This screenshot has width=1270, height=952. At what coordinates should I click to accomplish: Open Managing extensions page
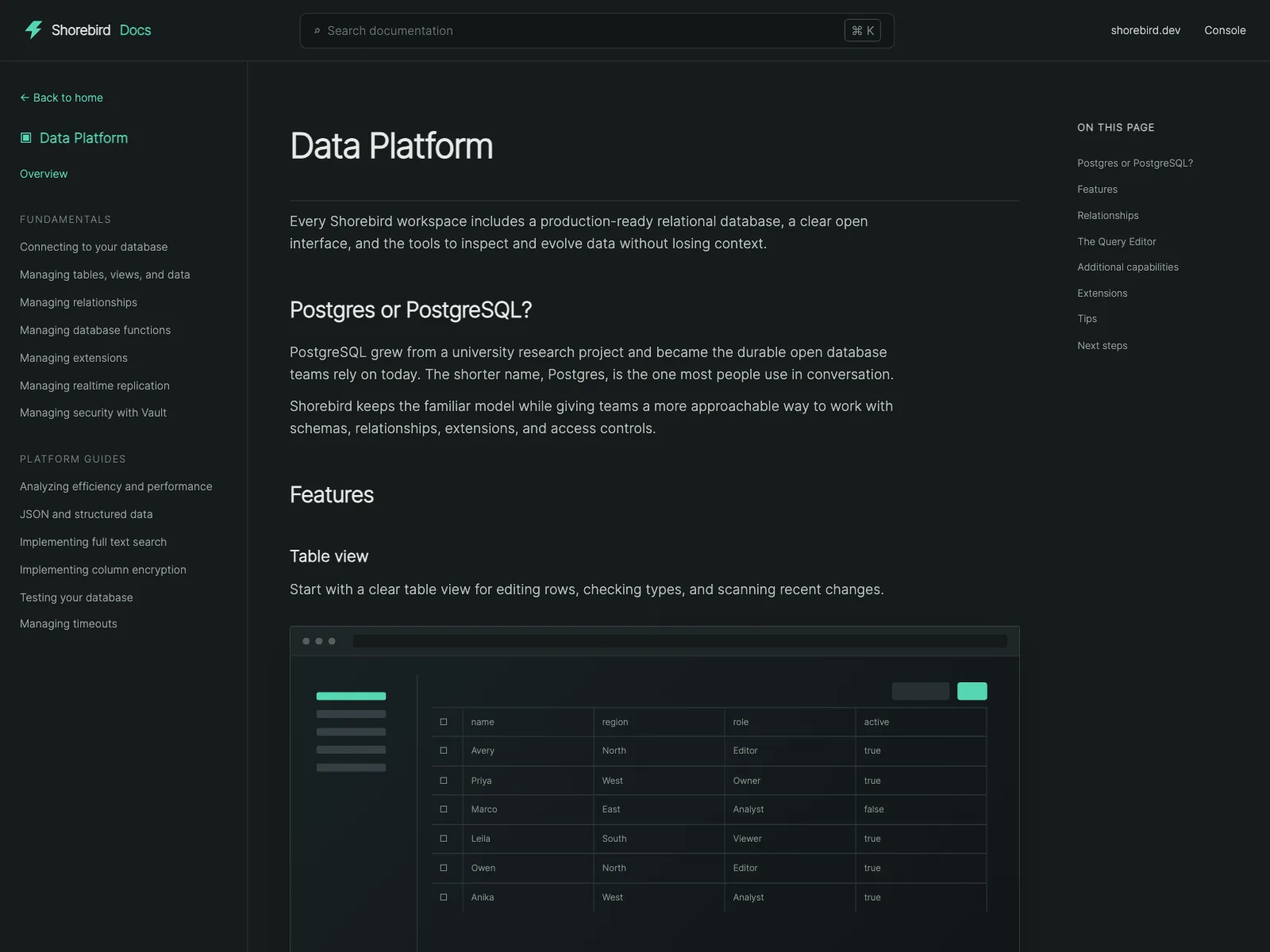pos(74,358)
